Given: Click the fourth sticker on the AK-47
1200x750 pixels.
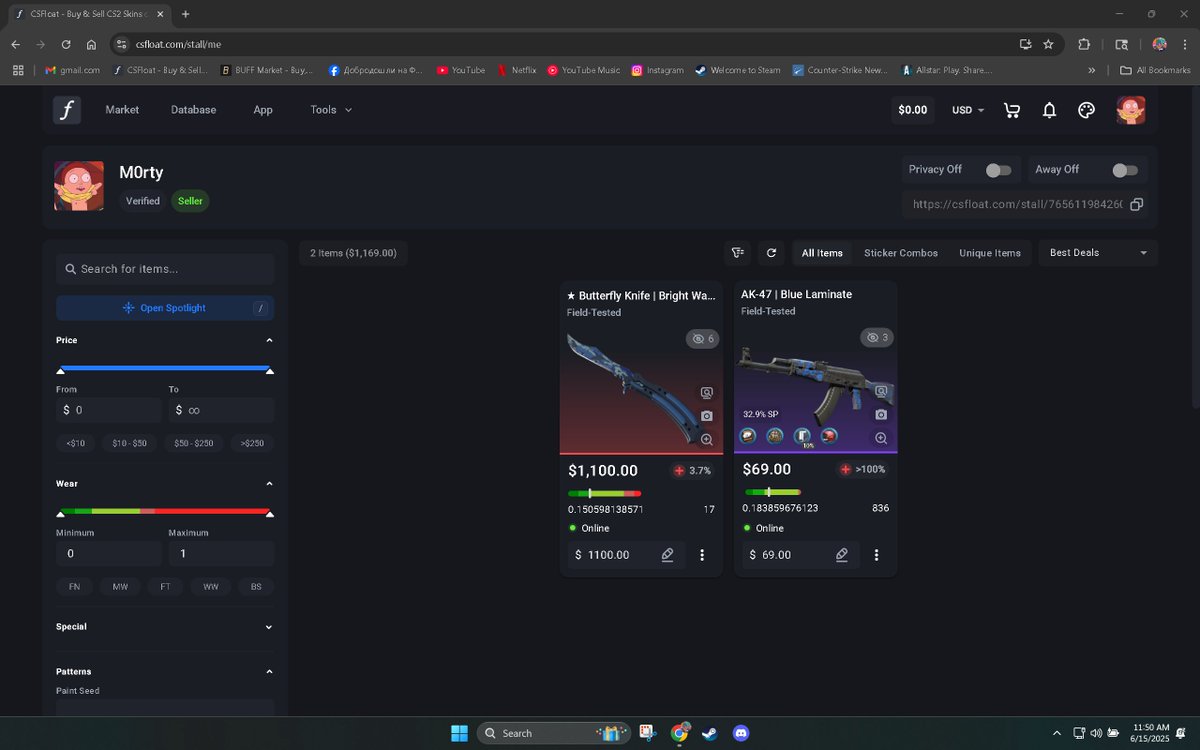Looking at the screenshot, I should tap(828, 436).
